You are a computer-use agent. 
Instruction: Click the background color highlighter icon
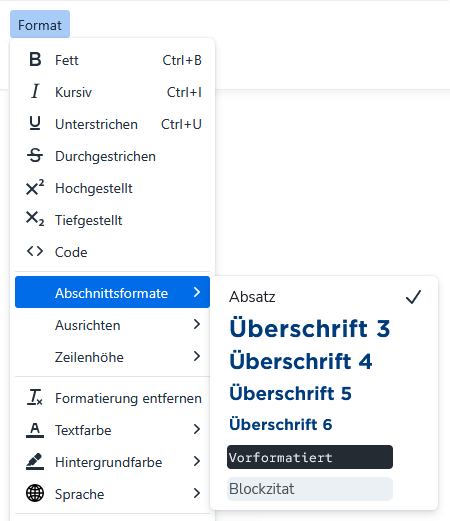pos(35,461)
